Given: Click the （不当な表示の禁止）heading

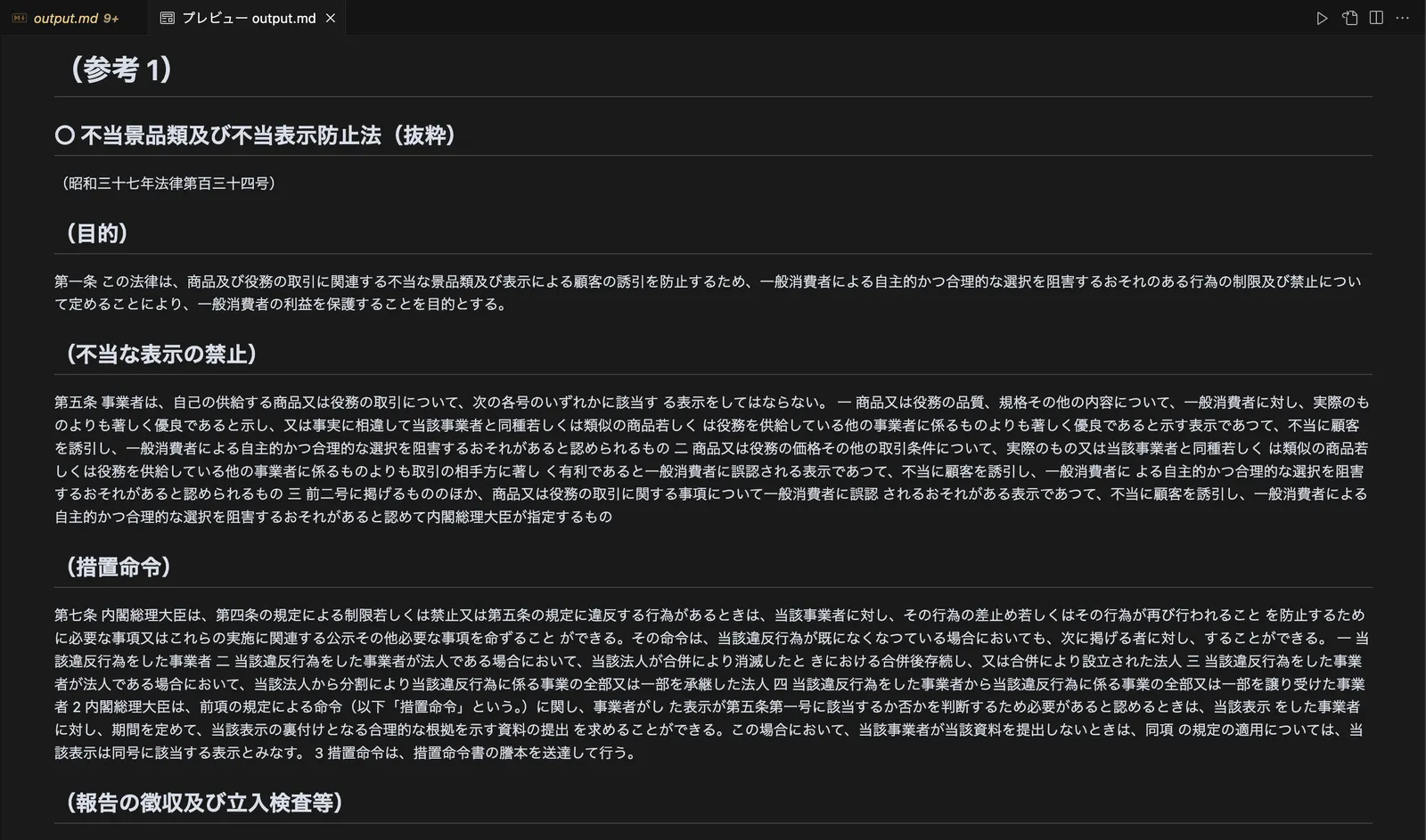Looking at the screenshot, I should 161,354.
